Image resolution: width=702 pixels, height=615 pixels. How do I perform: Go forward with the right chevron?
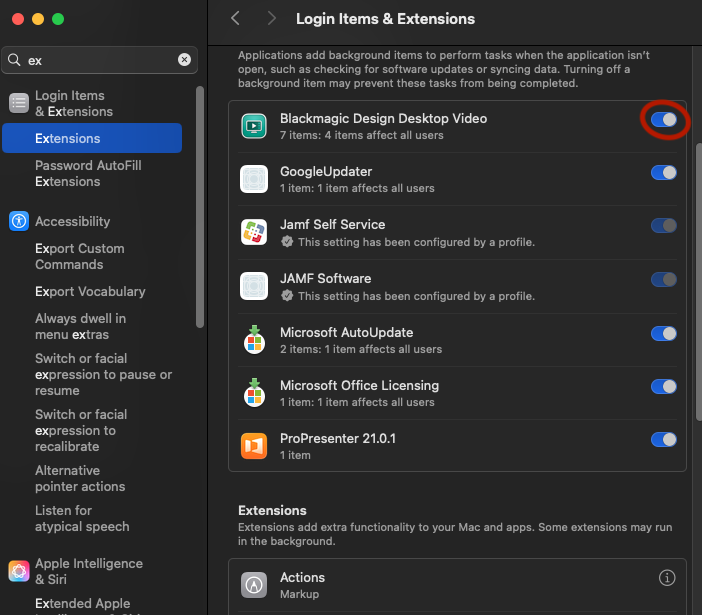(x=271, y=19)
